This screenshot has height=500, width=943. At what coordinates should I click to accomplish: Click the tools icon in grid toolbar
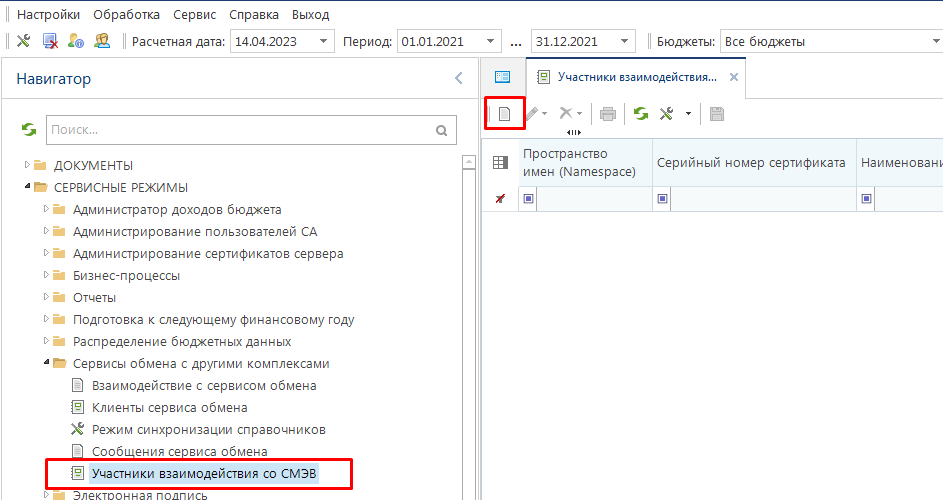point(666,113)
